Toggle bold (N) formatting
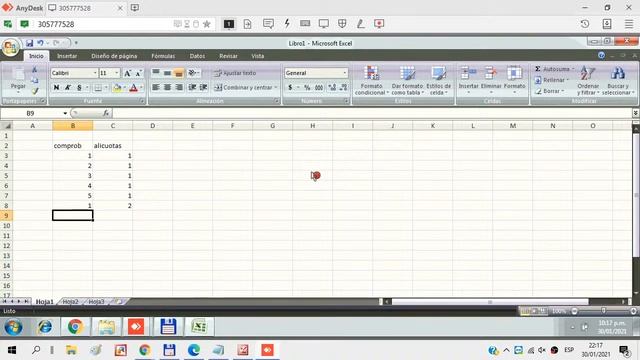The image size is (640, 360). coord(56,87)
